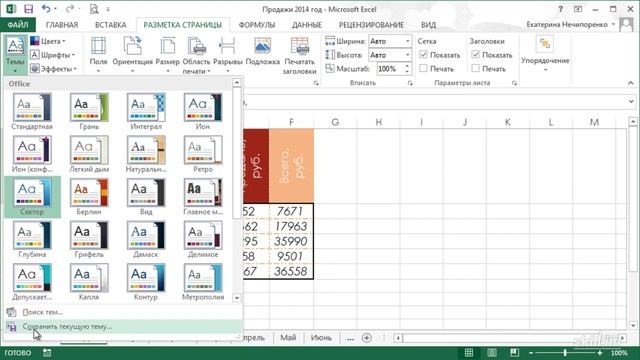This screenshot has height=360, width=640.
Task: Switch to the ДАННЫЕ tab
Action: point(307,25)
